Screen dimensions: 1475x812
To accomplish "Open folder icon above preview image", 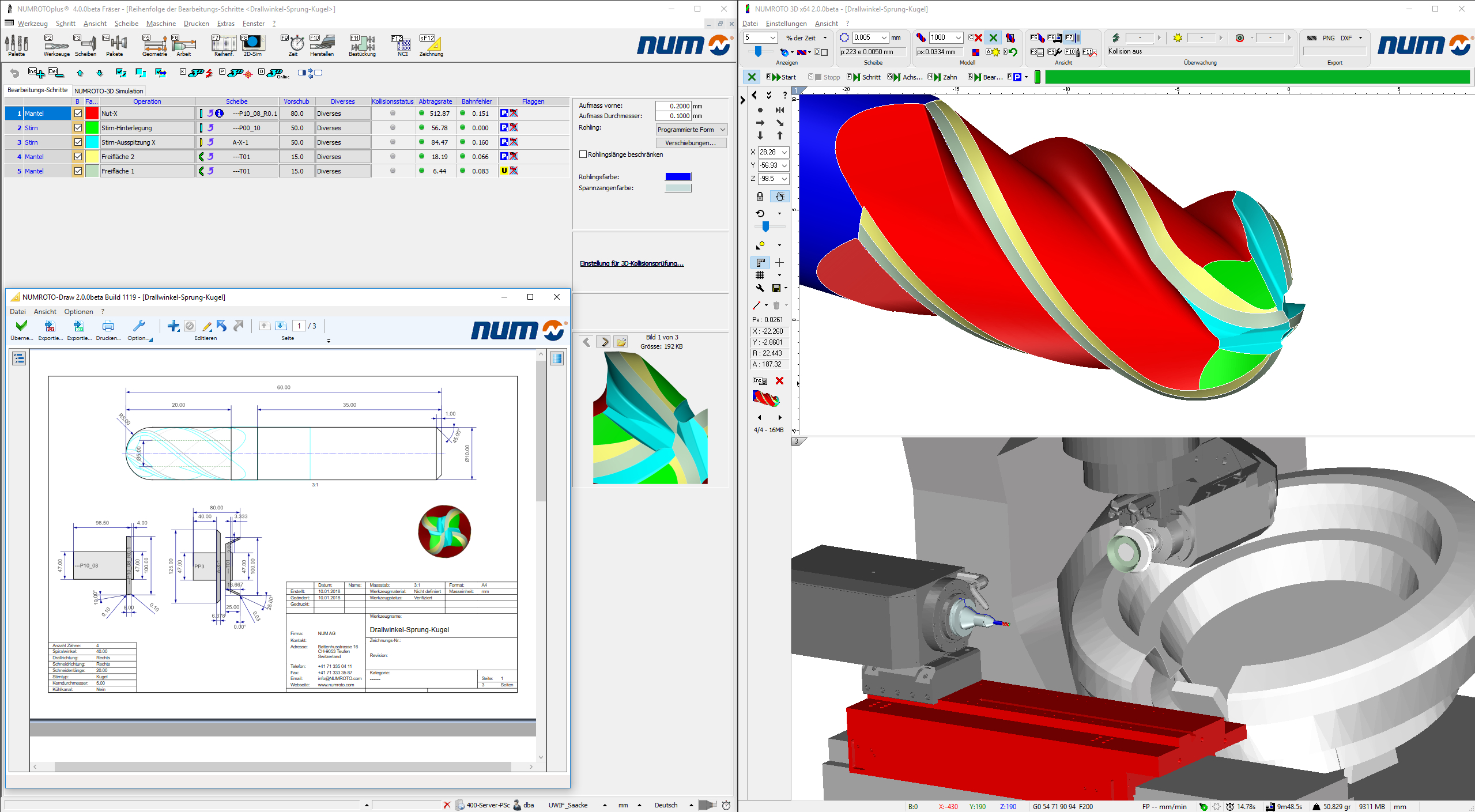I will point(621,342).
